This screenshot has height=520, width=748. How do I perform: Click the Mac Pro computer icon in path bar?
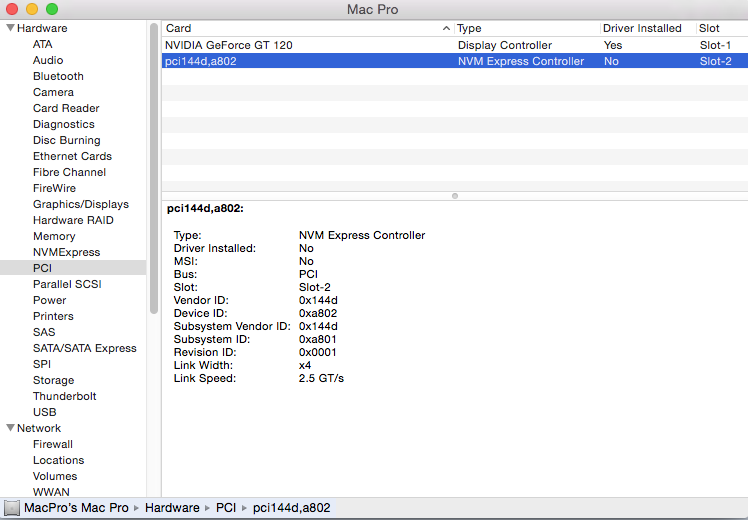[x=12, y=508]
